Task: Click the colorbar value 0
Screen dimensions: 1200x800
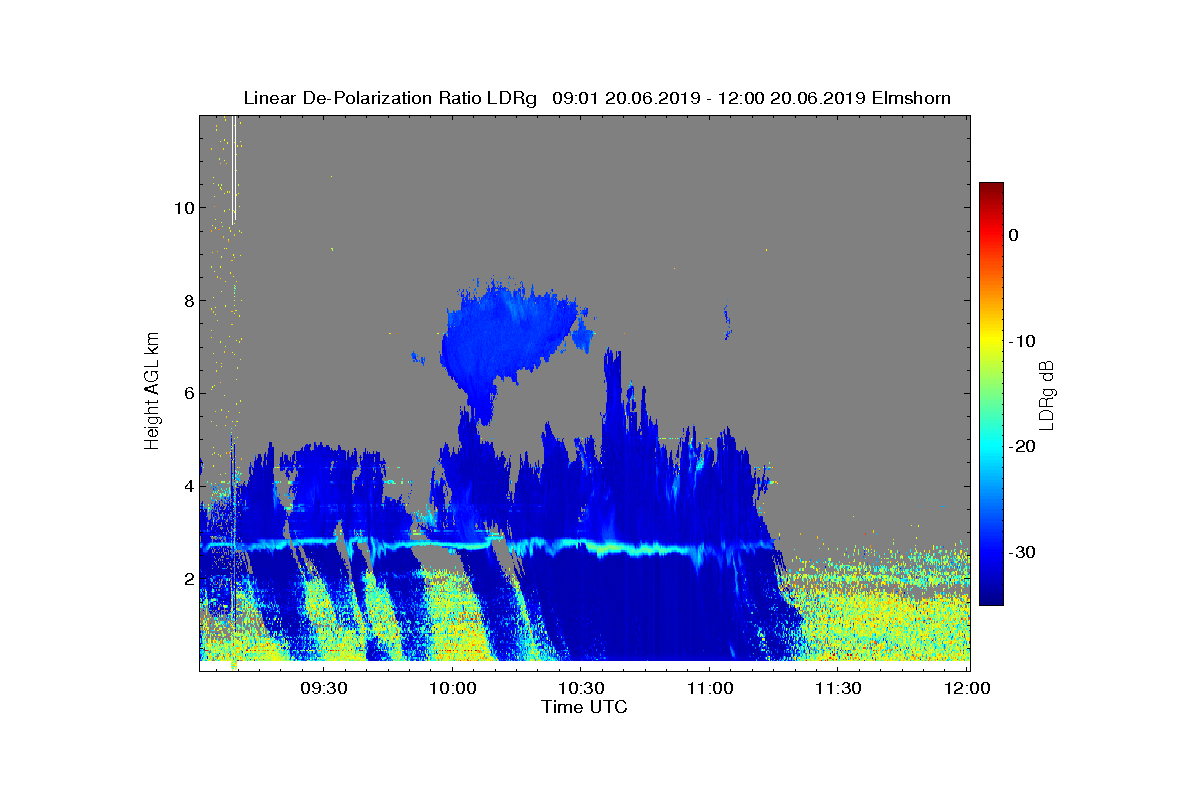Action: pyautogui.click(x=1013, y=235)
